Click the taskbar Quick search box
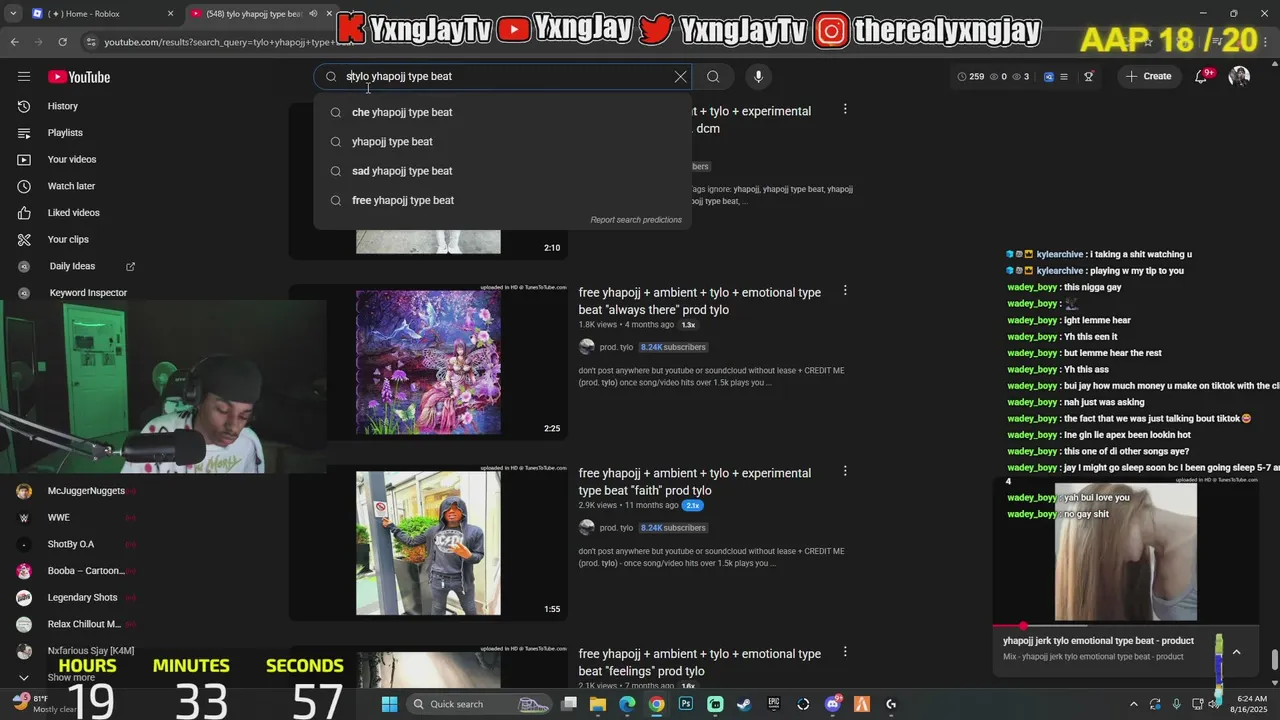The image size is (1280, 720). (x=479, y=704)
